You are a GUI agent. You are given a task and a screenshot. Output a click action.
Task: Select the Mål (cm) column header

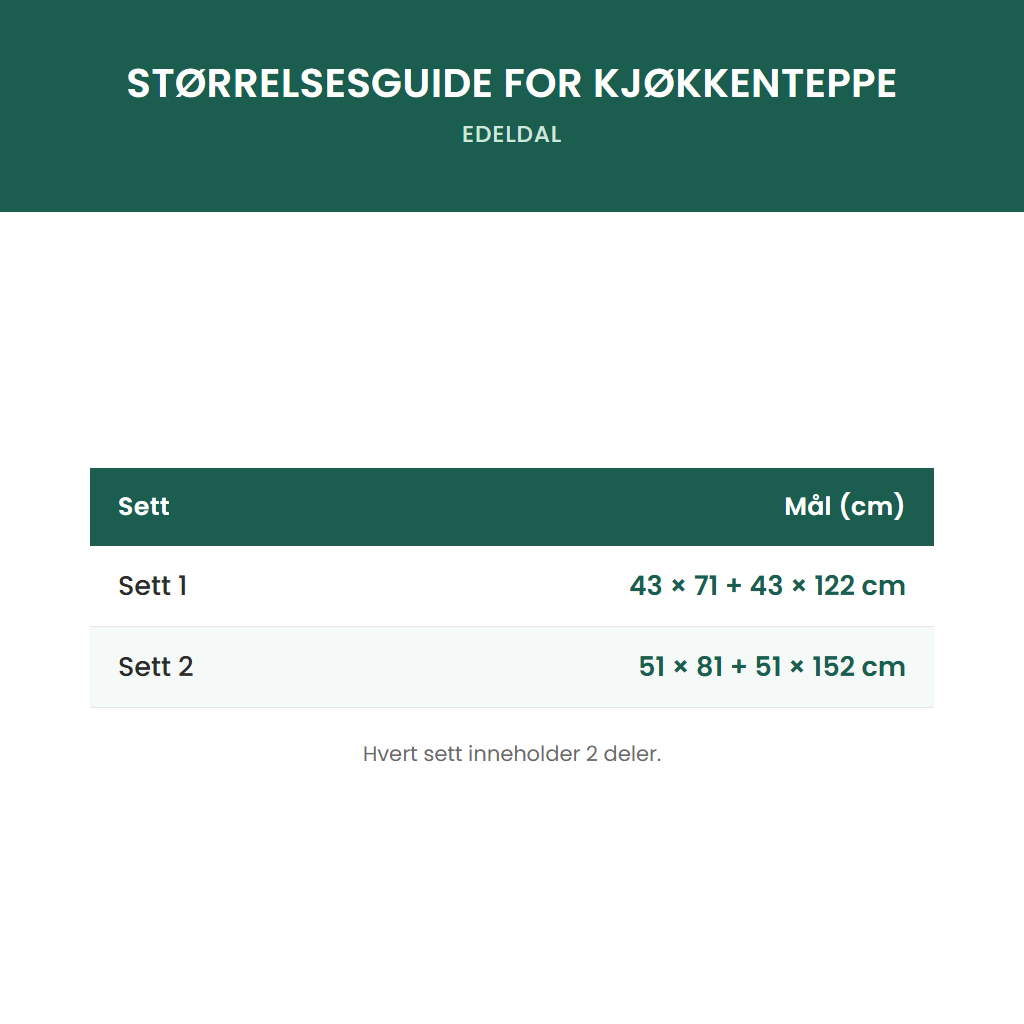coord(844,506)
